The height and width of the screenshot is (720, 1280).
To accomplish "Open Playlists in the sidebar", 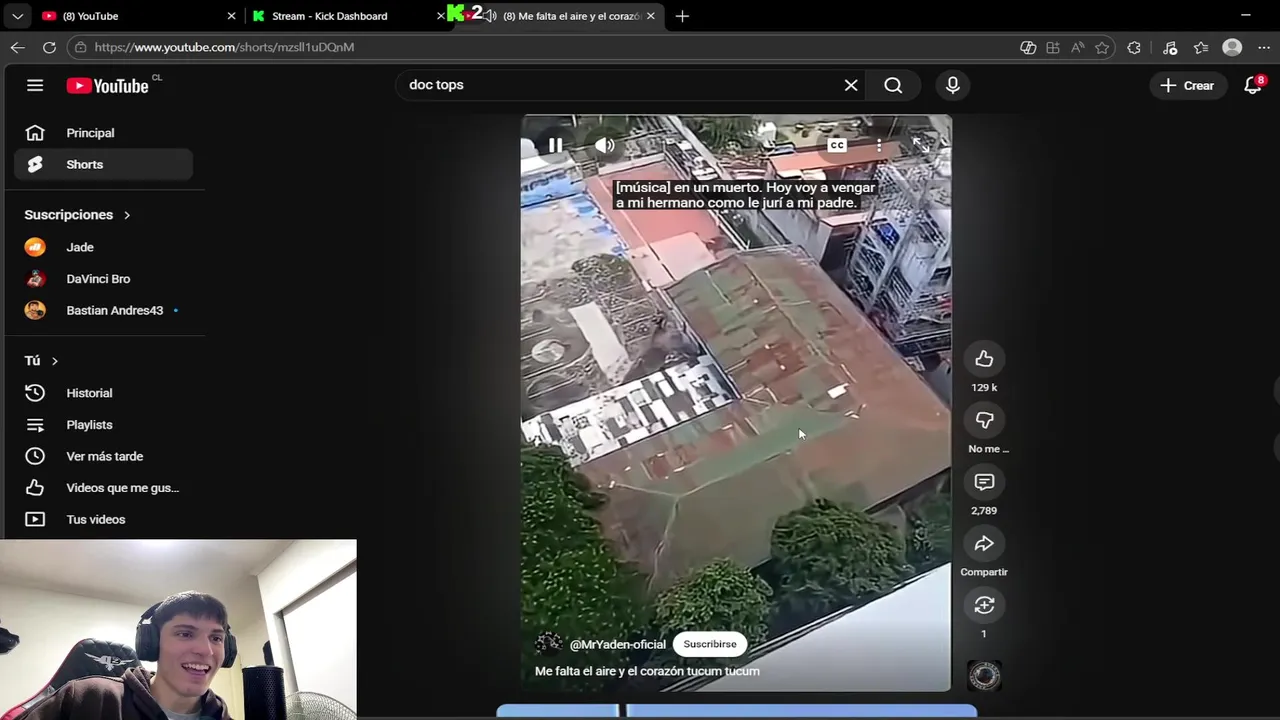I will click(x=104, y=425).
